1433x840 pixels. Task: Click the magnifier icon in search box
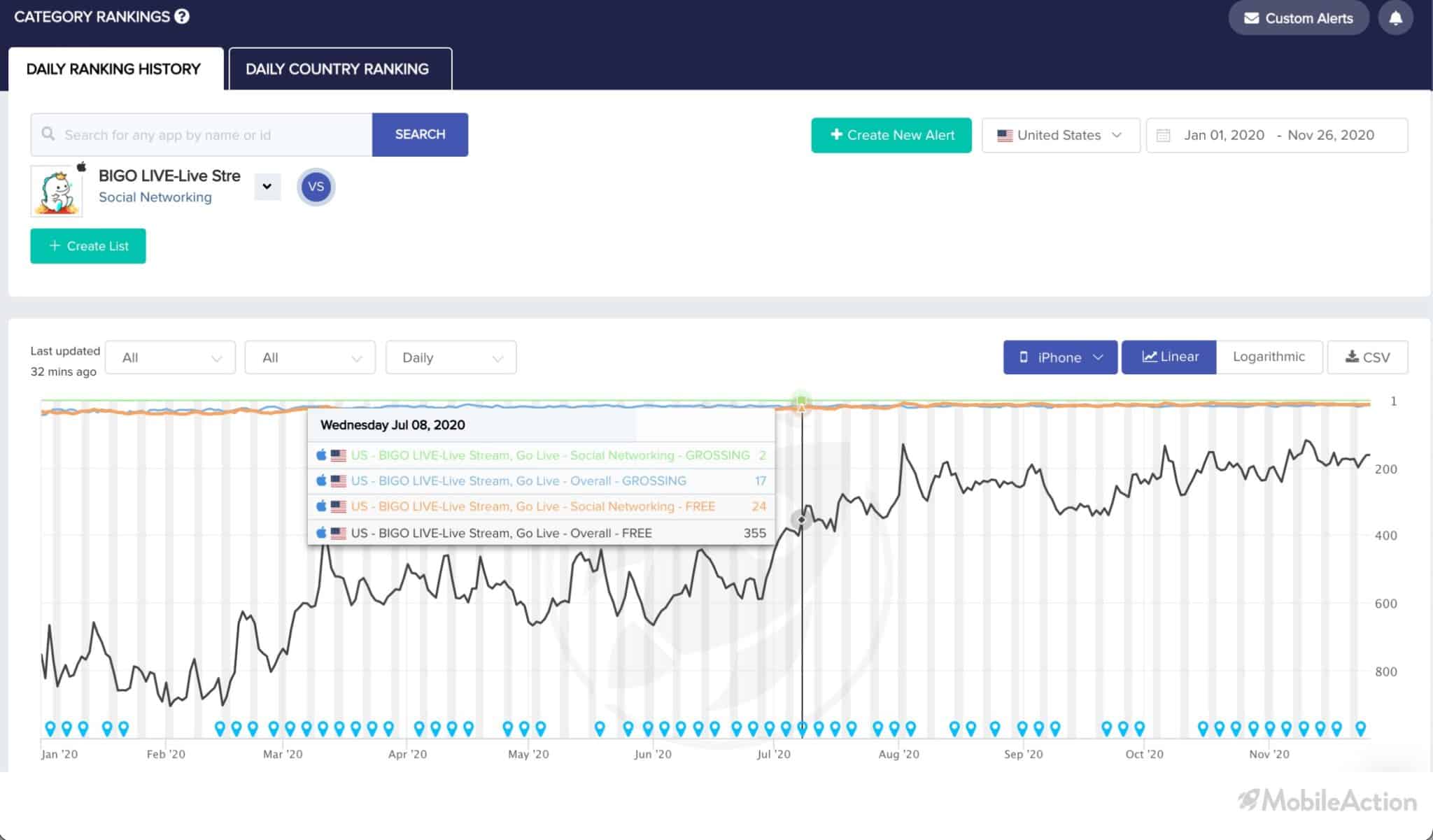point(48,134)
